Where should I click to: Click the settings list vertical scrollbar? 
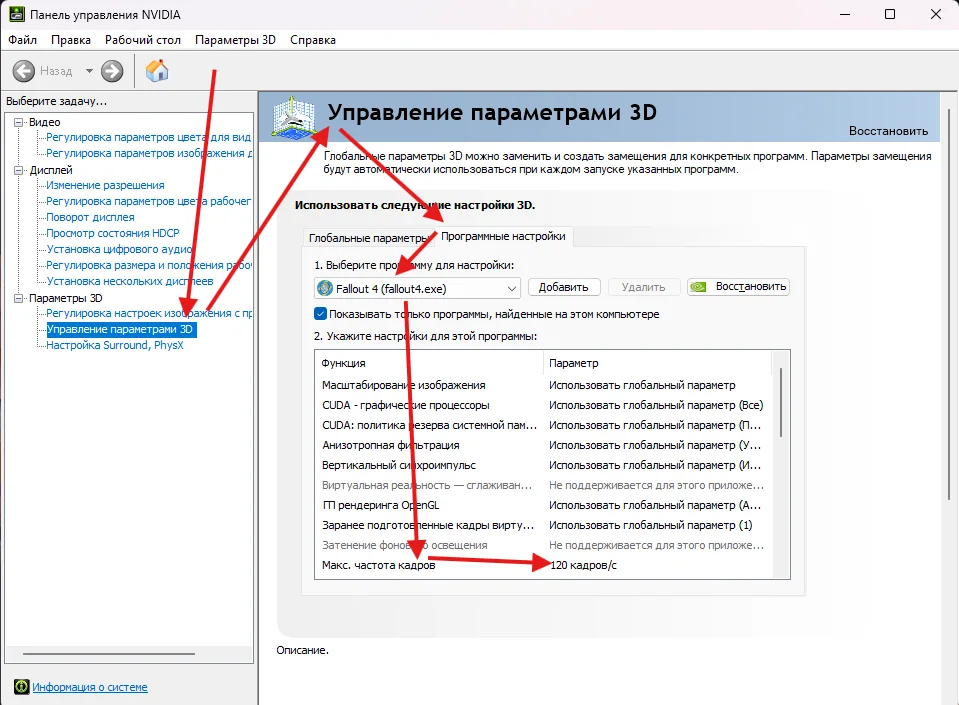tap(780, 400)
